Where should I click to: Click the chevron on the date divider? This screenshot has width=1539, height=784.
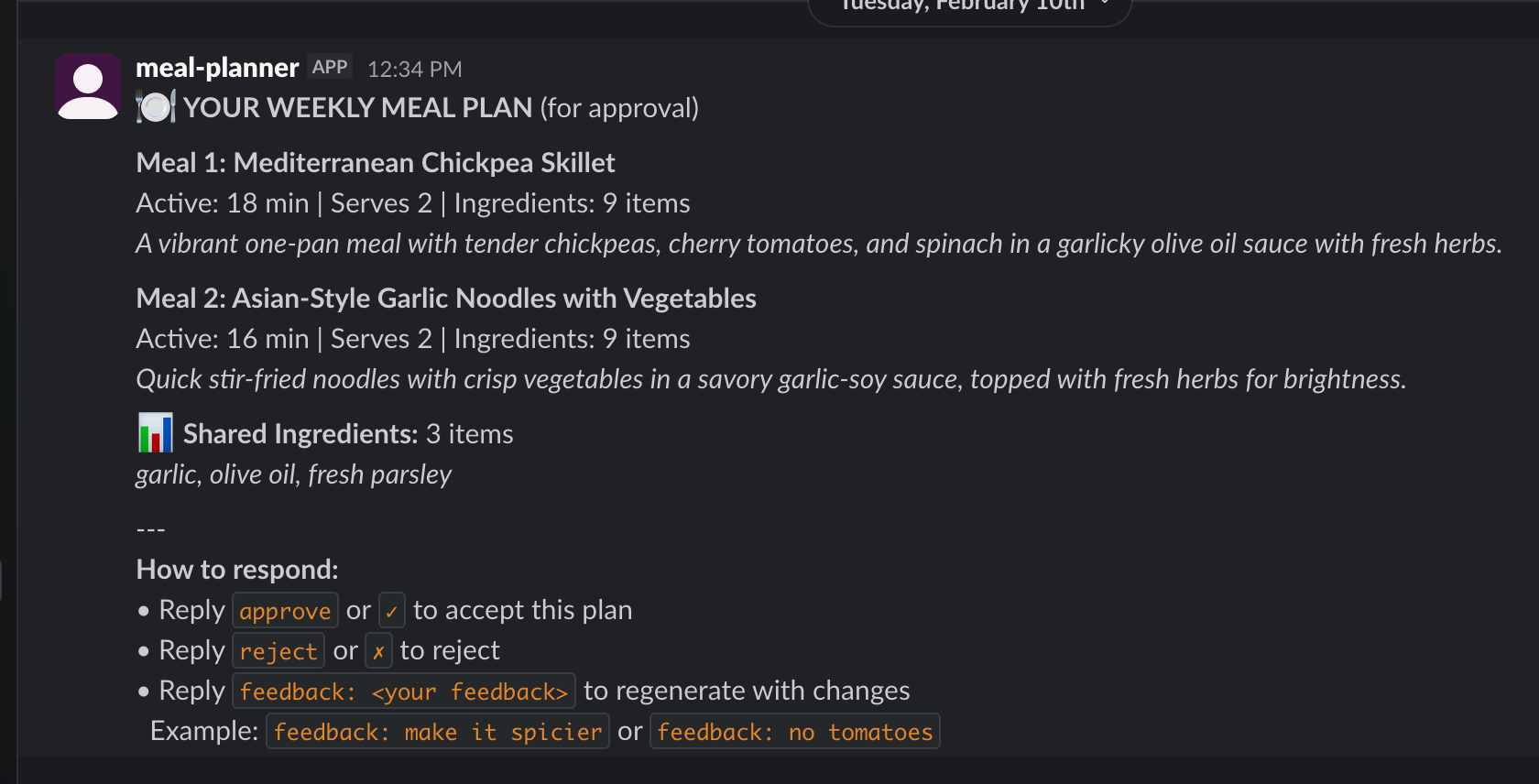(1105, 7)
